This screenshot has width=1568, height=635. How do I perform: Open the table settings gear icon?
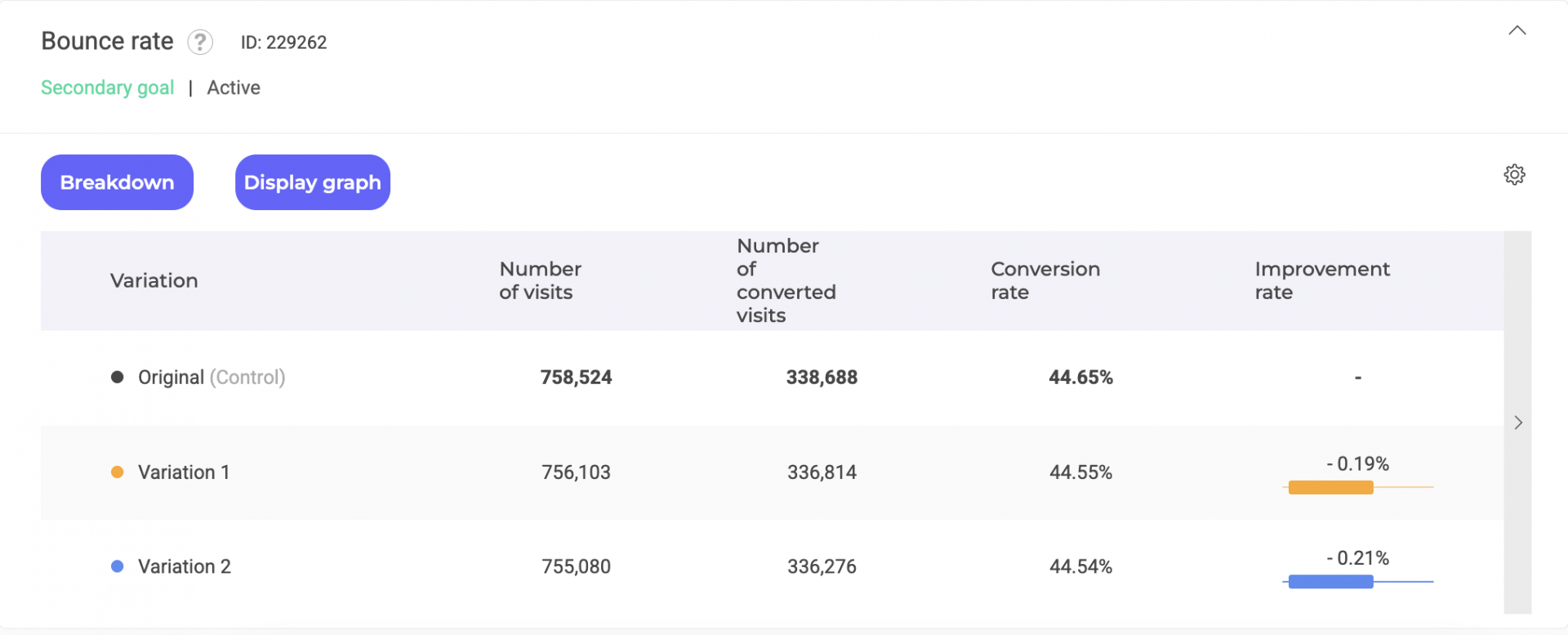pos(1514,175)
